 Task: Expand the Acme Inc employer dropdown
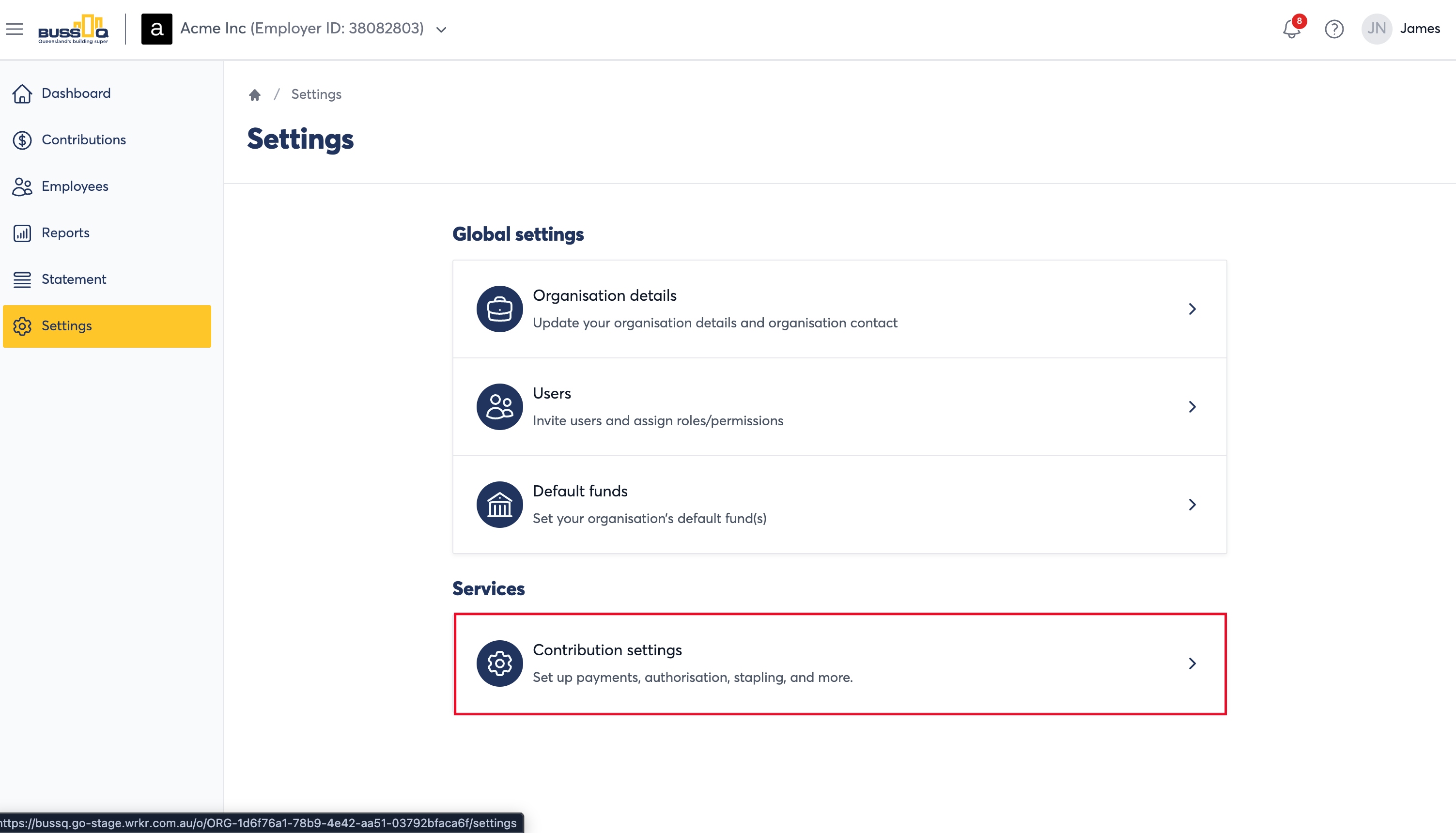[x=441, y=29]
